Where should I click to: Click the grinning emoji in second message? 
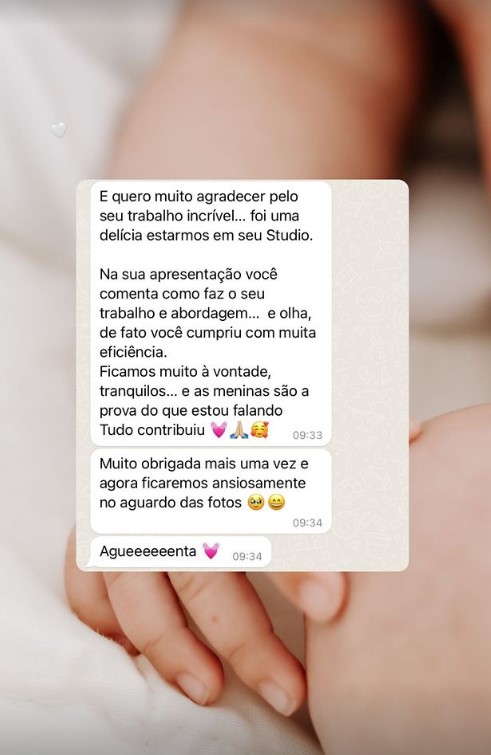click(276, 503)
